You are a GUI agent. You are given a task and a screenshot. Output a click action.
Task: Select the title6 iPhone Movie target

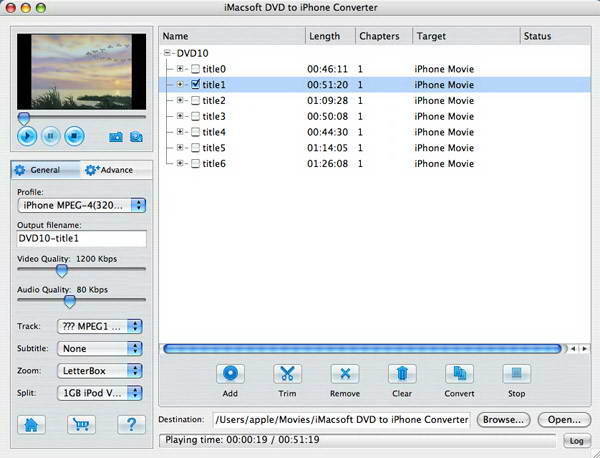click(x=444, y=163)
